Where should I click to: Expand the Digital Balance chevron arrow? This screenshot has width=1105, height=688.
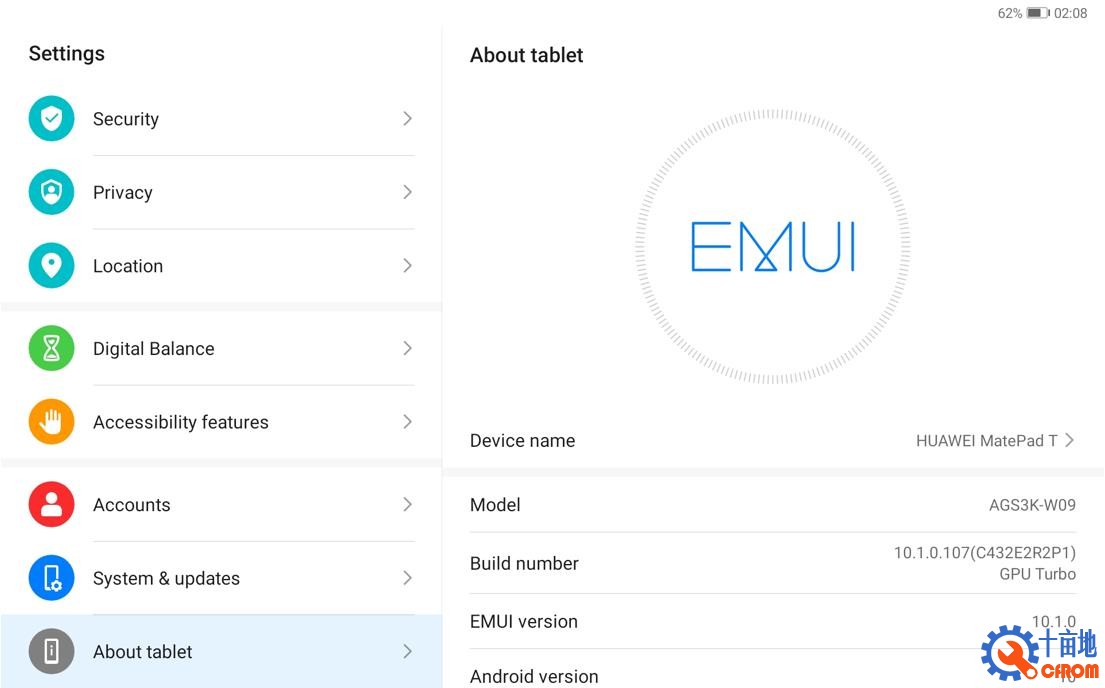[407, 348]
